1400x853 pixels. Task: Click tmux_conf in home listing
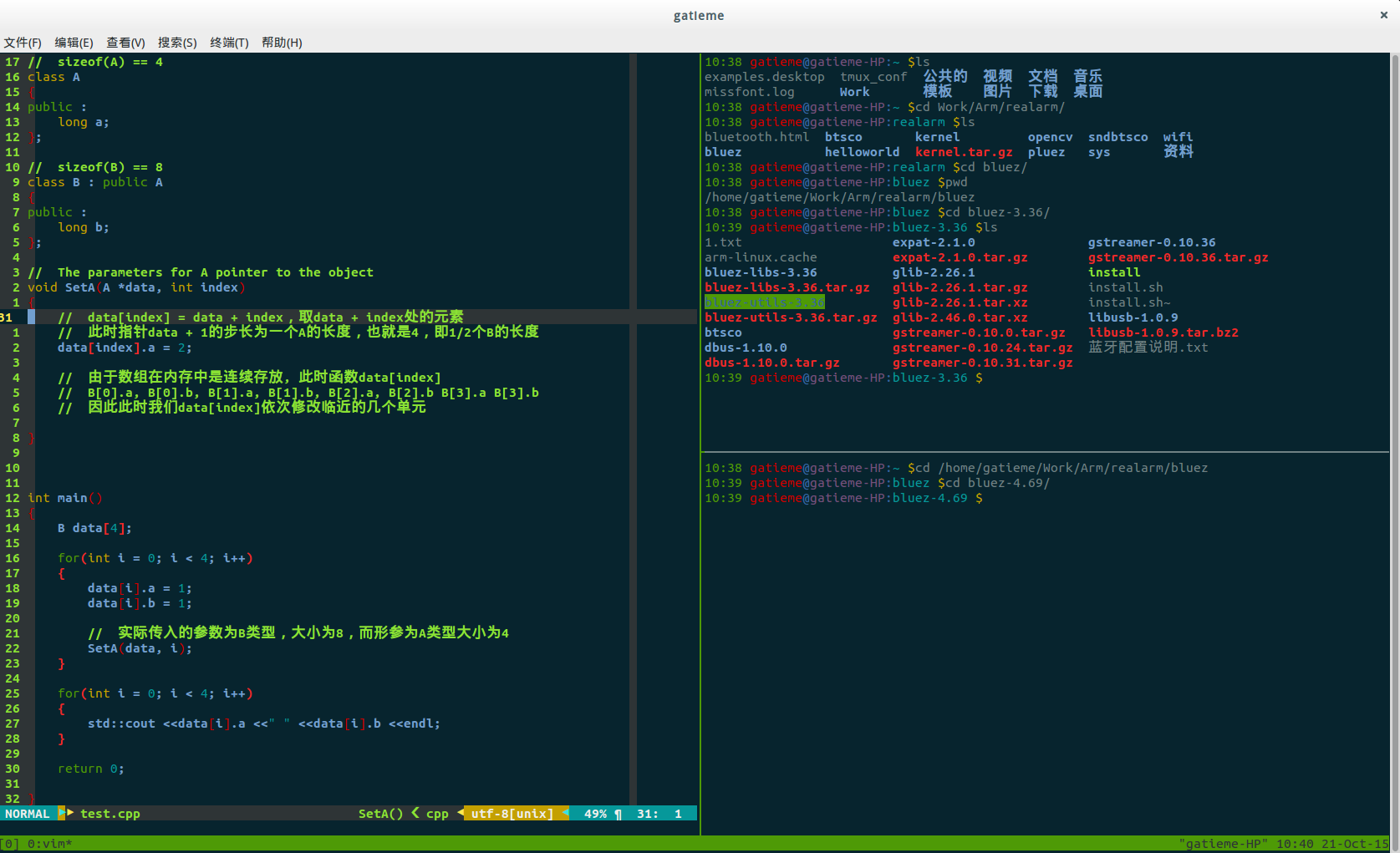[873, 77]
